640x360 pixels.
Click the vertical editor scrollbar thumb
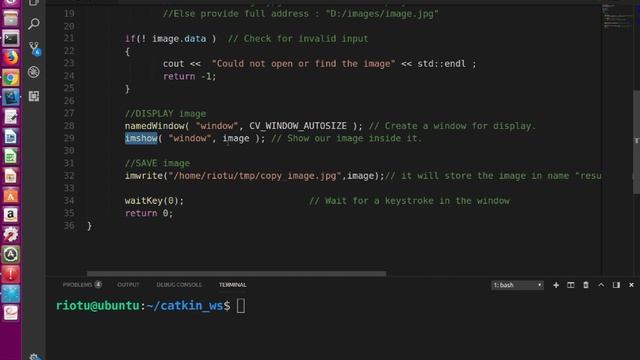636,142
